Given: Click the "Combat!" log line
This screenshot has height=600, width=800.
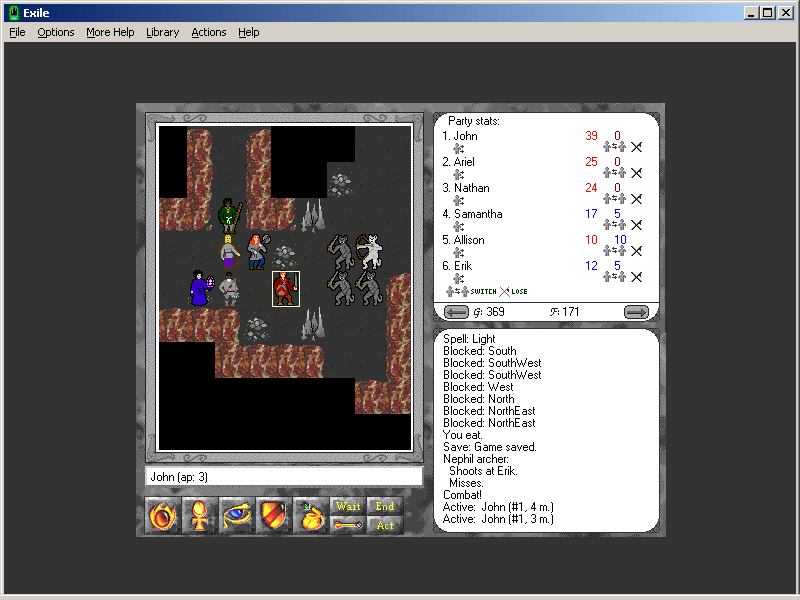Looking at the screenshot, I should (x=462, y=495).
